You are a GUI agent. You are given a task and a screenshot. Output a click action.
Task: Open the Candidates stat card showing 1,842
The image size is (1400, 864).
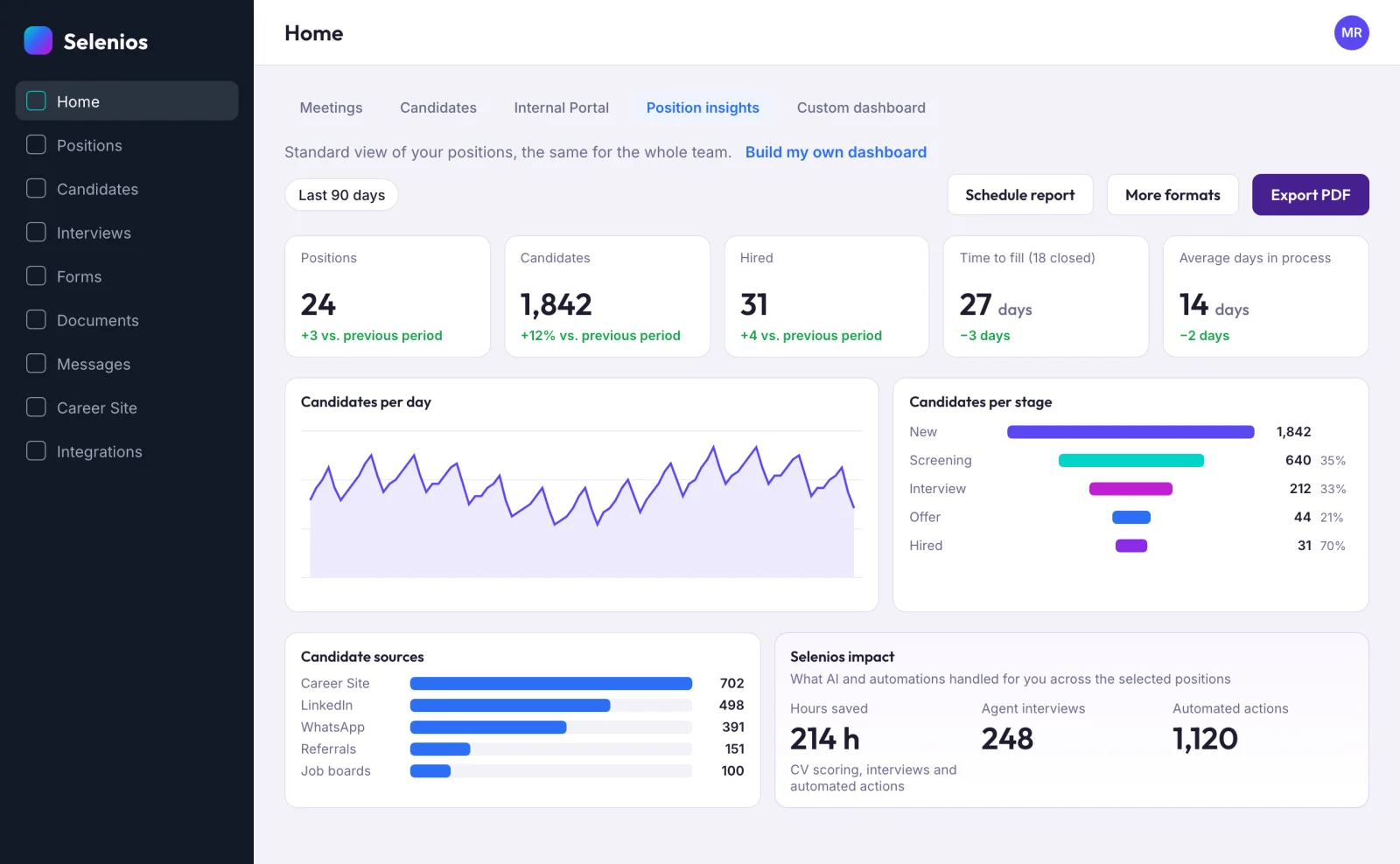click(607, 296)
